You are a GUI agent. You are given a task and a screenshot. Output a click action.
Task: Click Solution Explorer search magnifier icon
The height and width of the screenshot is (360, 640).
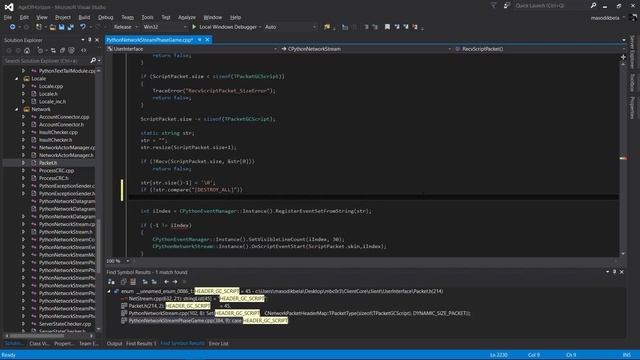[93, 60]
